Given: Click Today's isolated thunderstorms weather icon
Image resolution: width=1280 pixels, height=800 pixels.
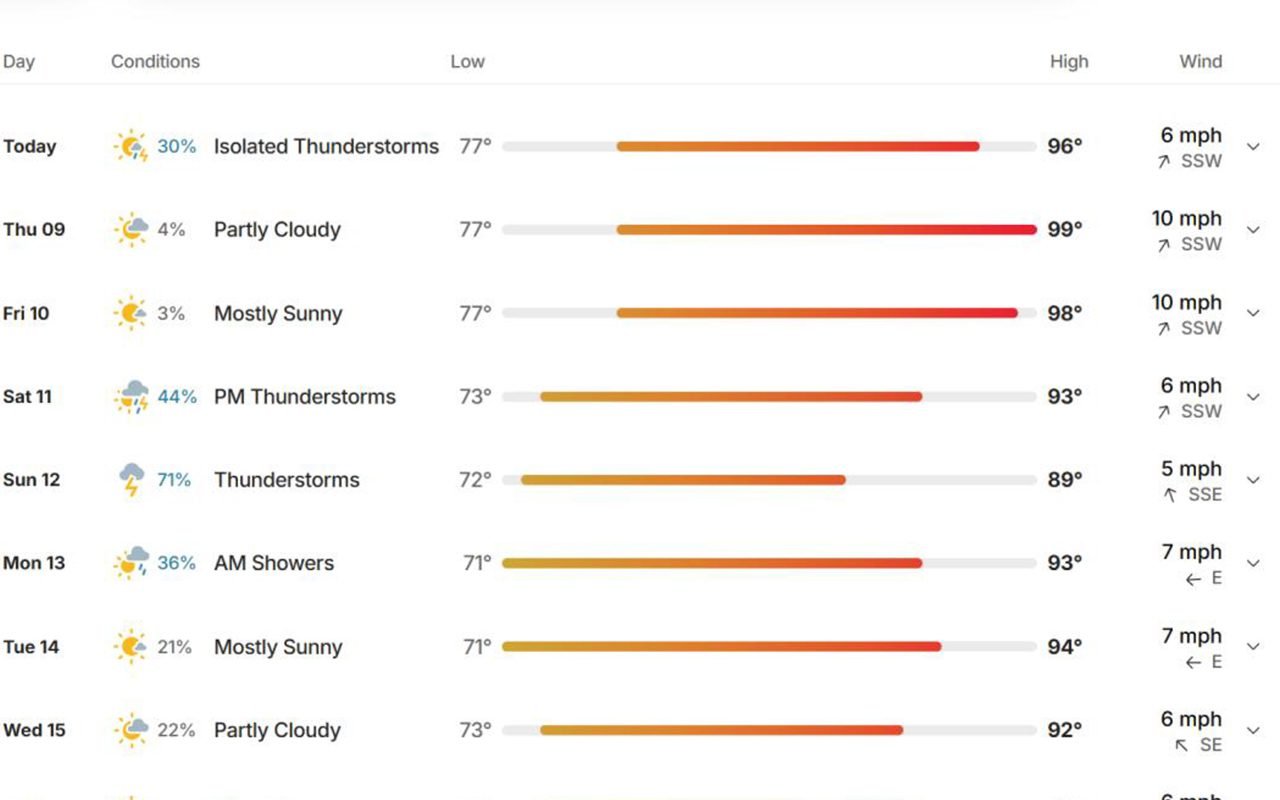Looking at the screenshot, I should 131,146.
